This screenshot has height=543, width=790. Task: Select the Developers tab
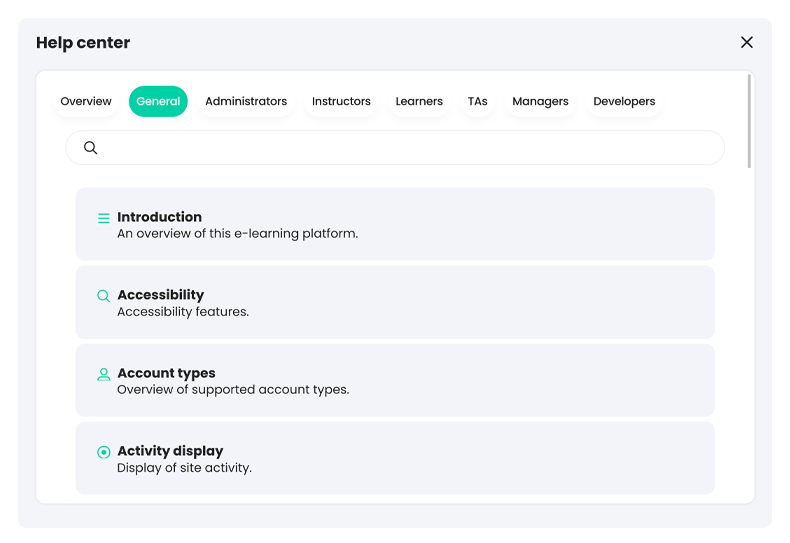pos(624,101)
